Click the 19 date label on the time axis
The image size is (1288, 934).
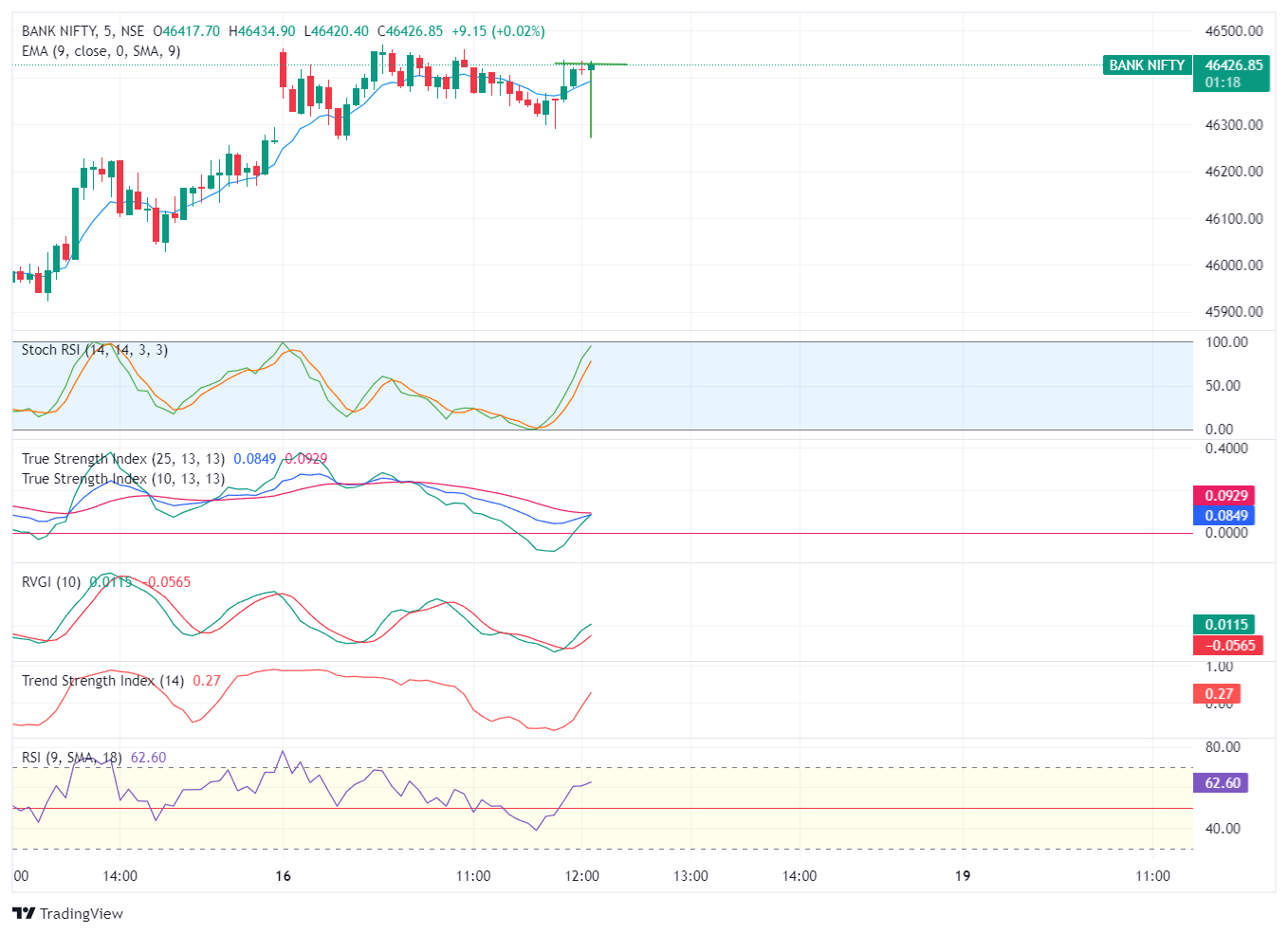pos(963,876)
